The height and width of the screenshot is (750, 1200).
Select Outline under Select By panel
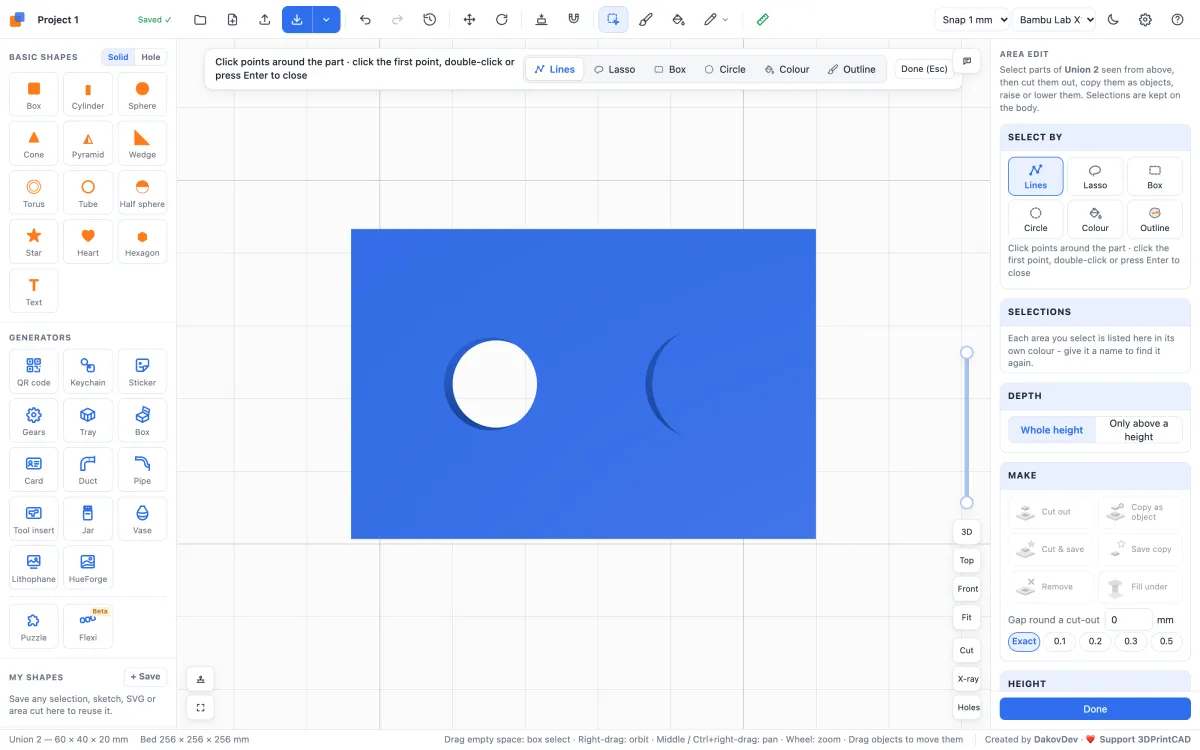tap(1155, 219)
